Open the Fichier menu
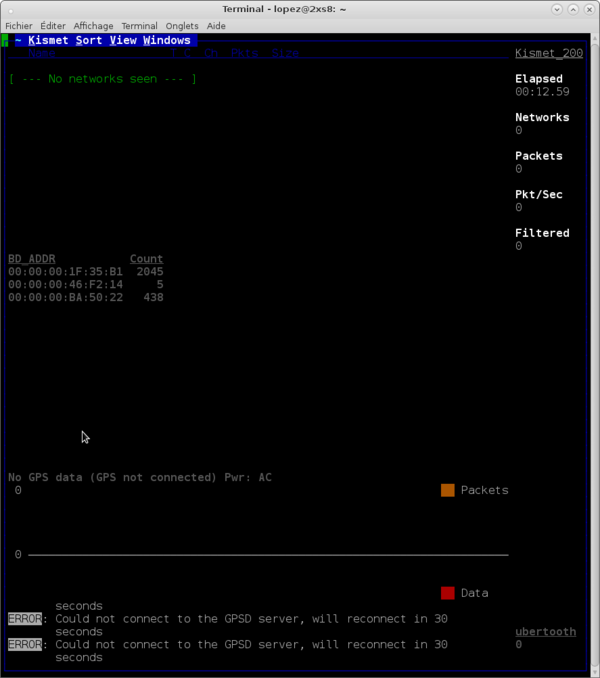This screenshot has width=600, height=678. click(x=19, y=26)
